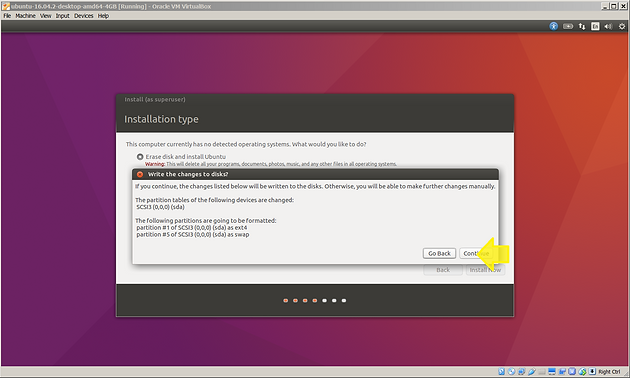Click the 'partition #1 ... as ext4' line
The height and width of the screenshot is (378, 630).
coord(192,227)
